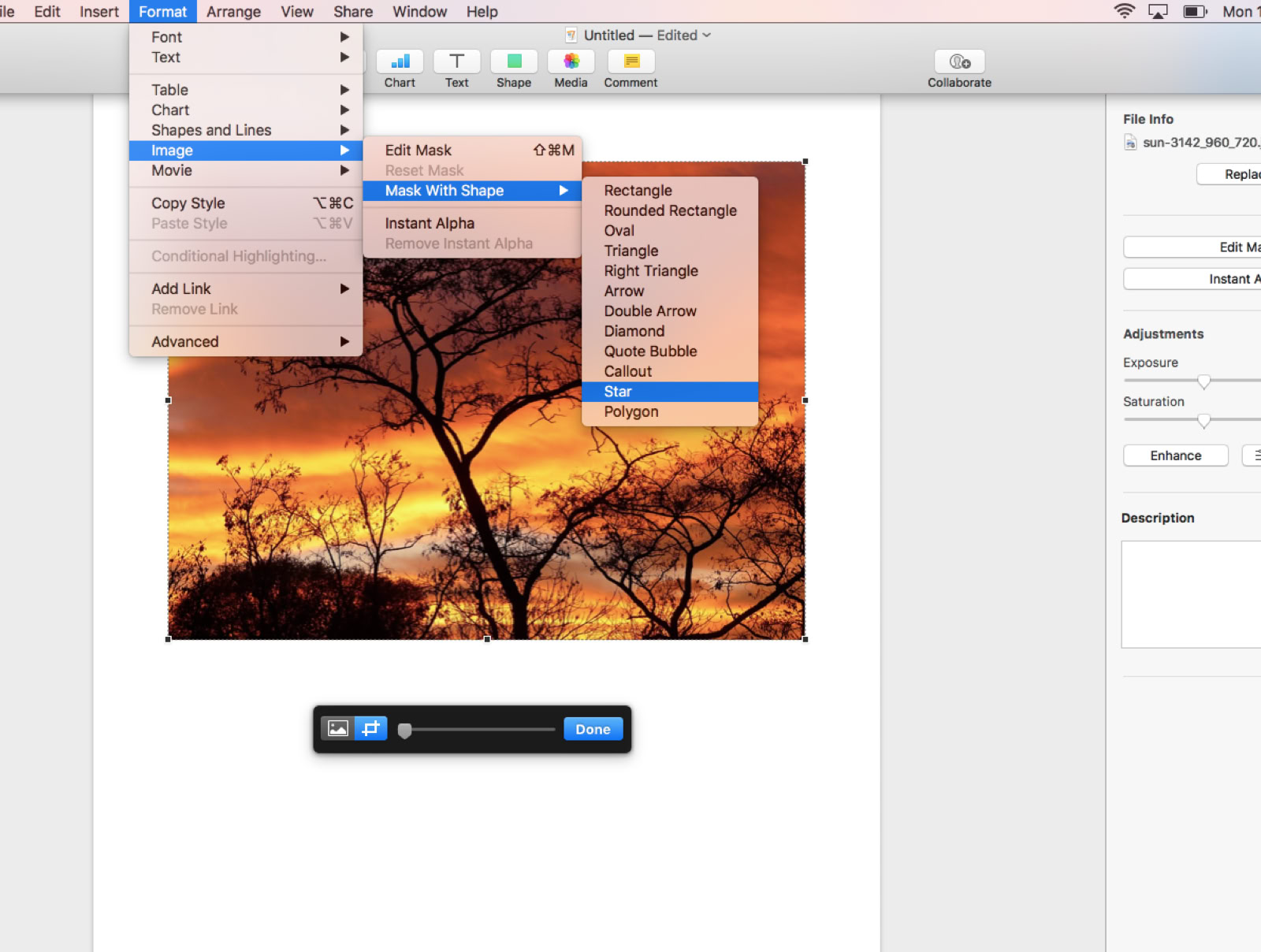Add a Comment using toolbar icon
Screen dimensions: 1261x952
pyautogui.click(x=630, y=62)
